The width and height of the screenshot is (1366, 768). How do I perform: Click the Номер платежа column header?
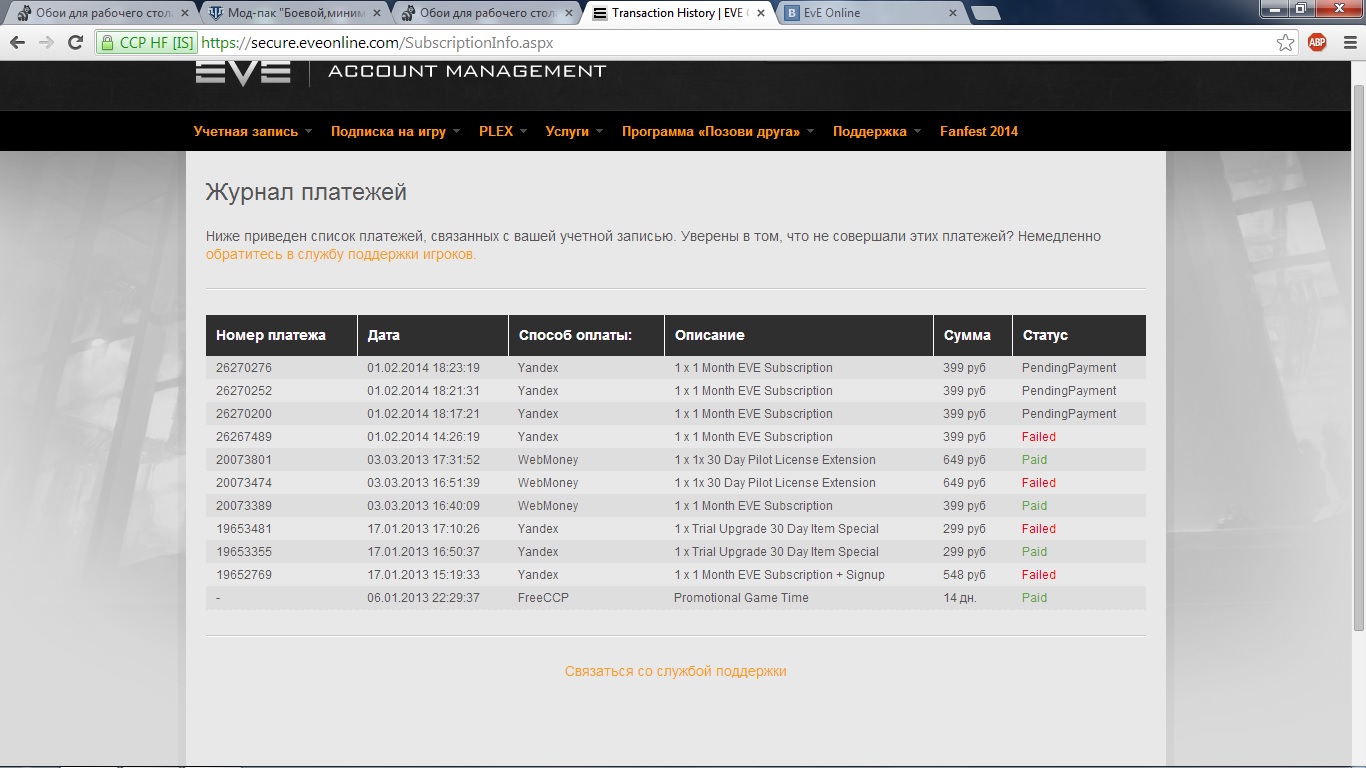click(282, 335)
